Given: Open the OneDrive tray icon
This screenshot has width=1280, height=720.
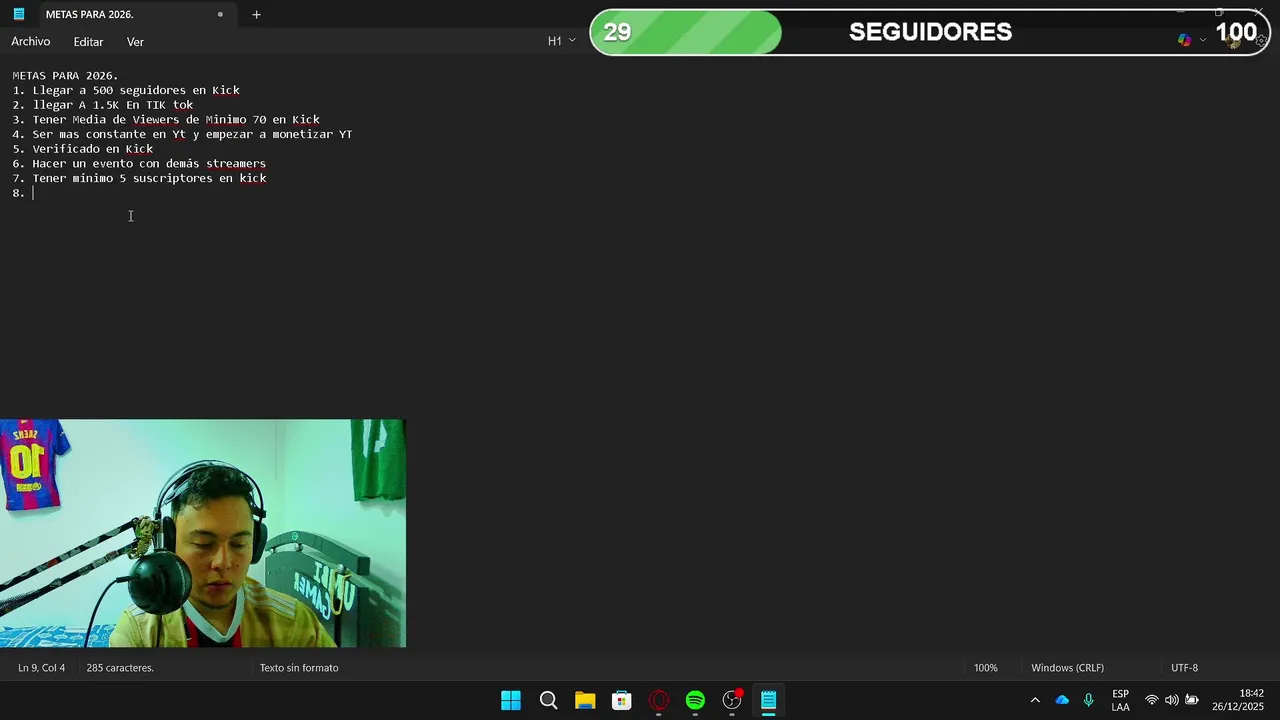Looking at the screenshot, I should click(1062, 700).
